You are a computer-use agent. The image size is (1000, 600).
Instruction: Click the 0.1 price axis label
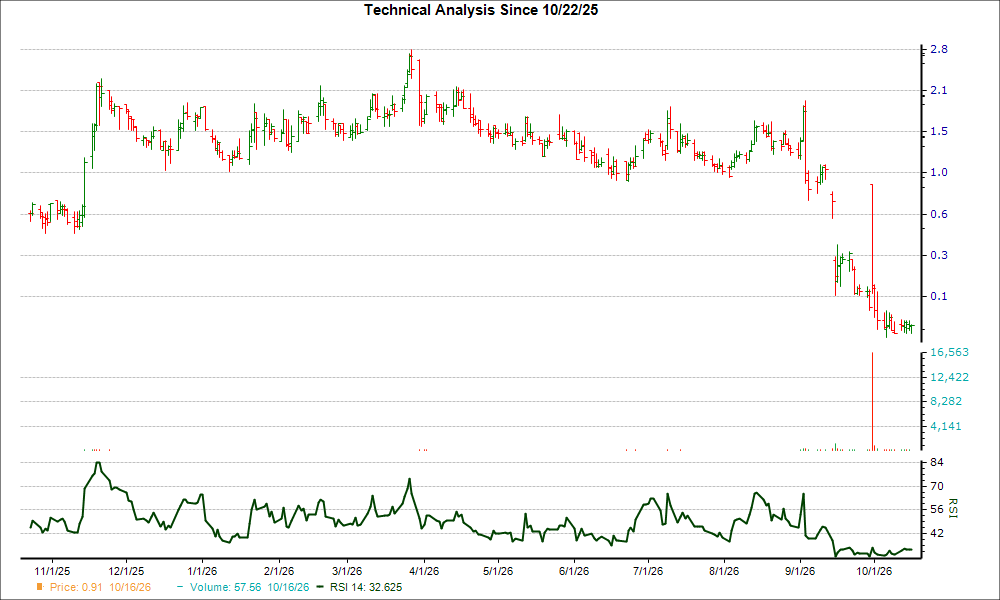(x=939, y=296)
